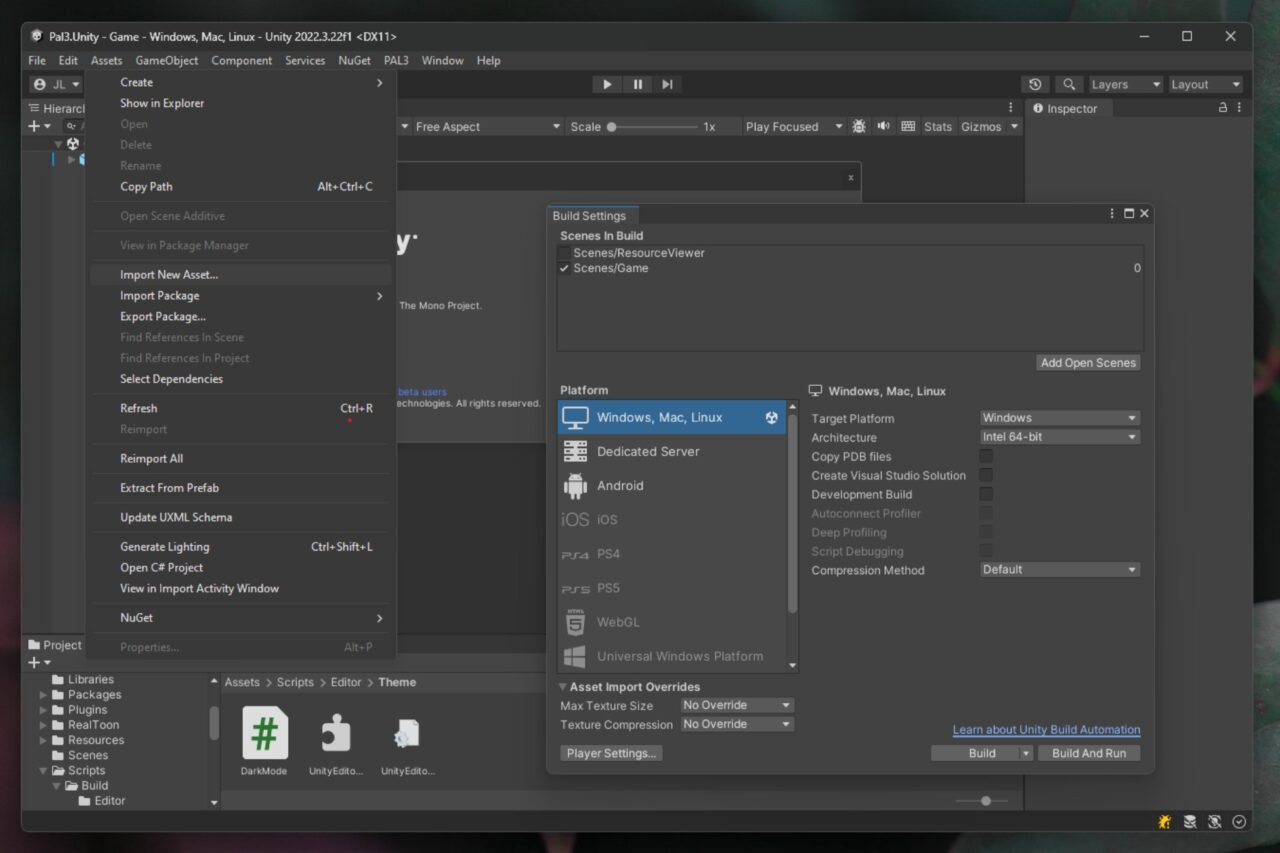Expand the Max Texture Size dropdown

click(737, 706)
